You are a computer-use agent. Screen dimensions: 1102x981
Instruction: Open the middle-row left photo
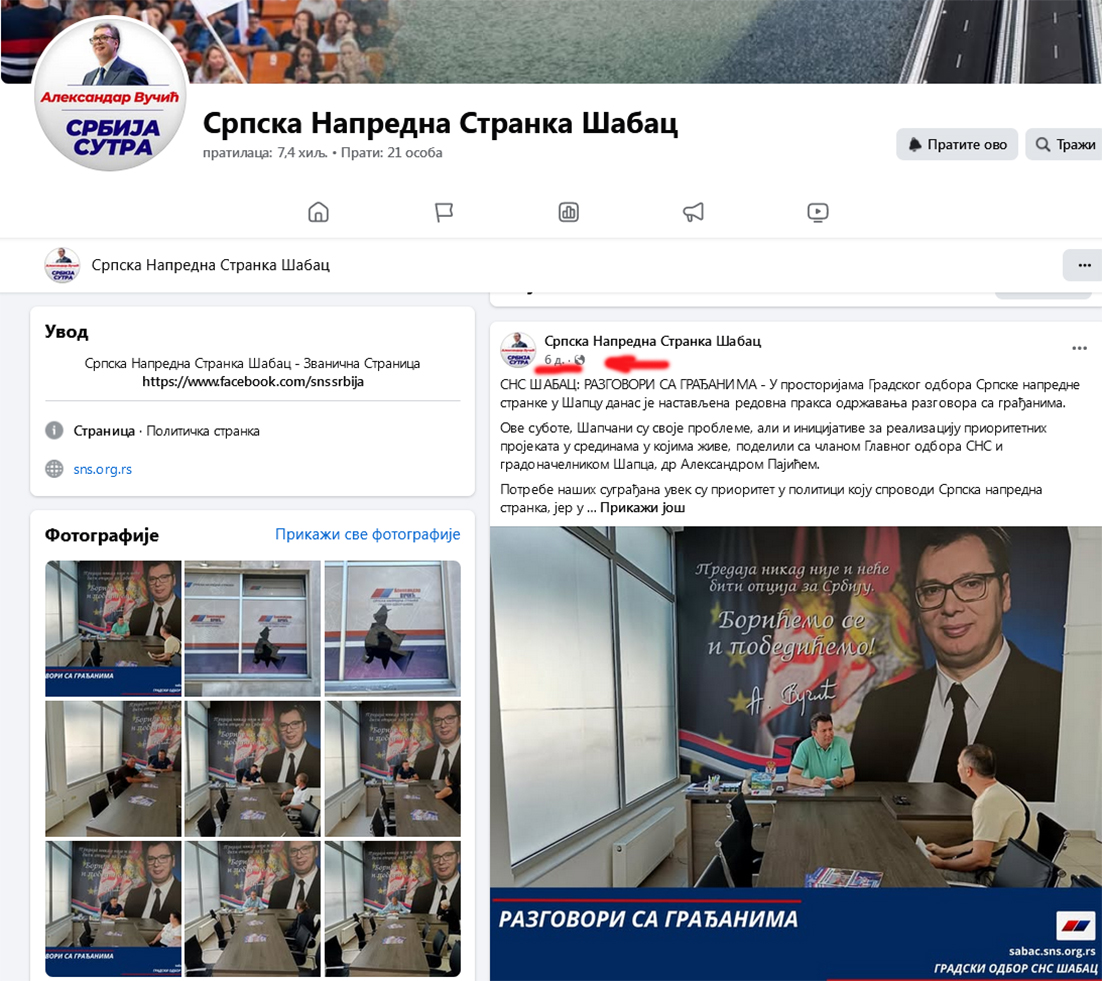(x=113, y=768)
